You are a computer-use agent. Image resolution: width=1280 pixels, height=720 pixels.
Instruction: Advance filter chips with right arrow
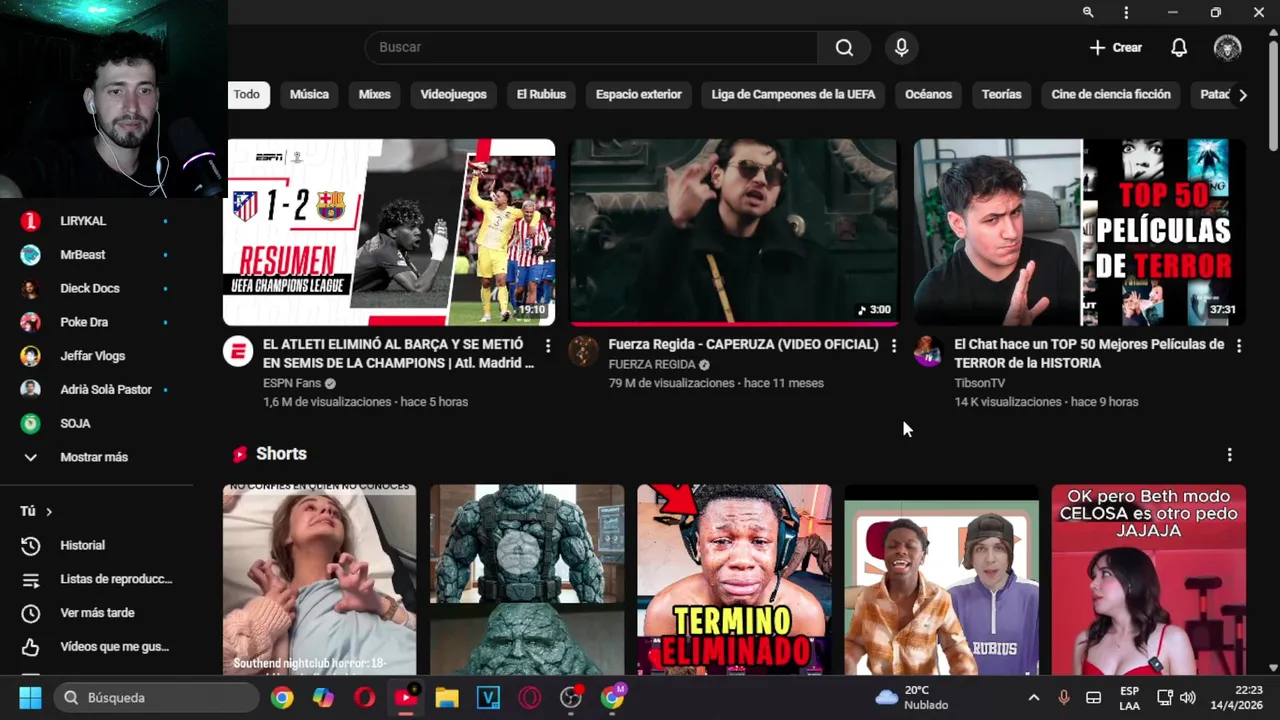point(1242,95)
